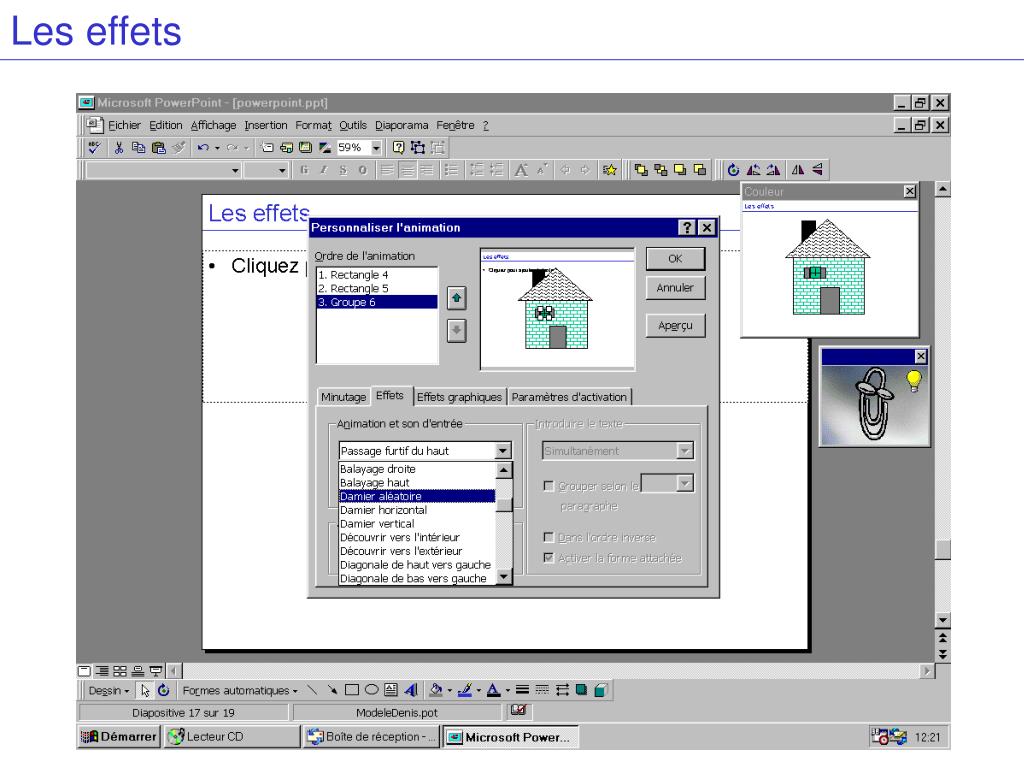Screen dimensions: 1024x768
Task: Select 'Damier horizontal' in the effects list
Action: point(417,510)
